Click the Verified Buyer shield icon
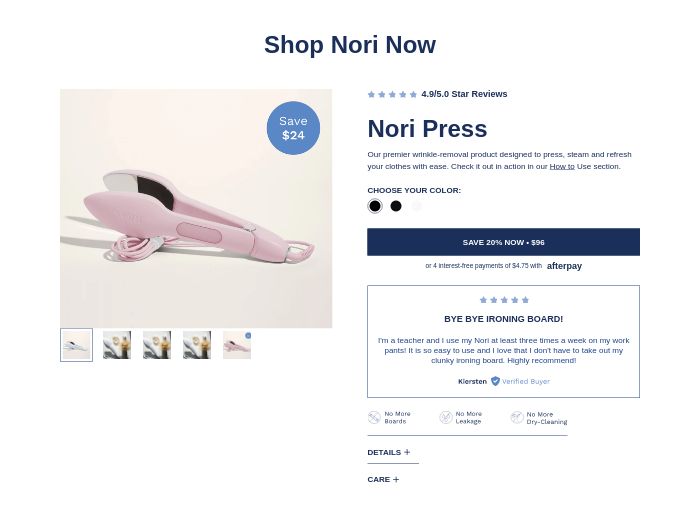Viewport: 700px width, 521px height. (x=495, y=381)
